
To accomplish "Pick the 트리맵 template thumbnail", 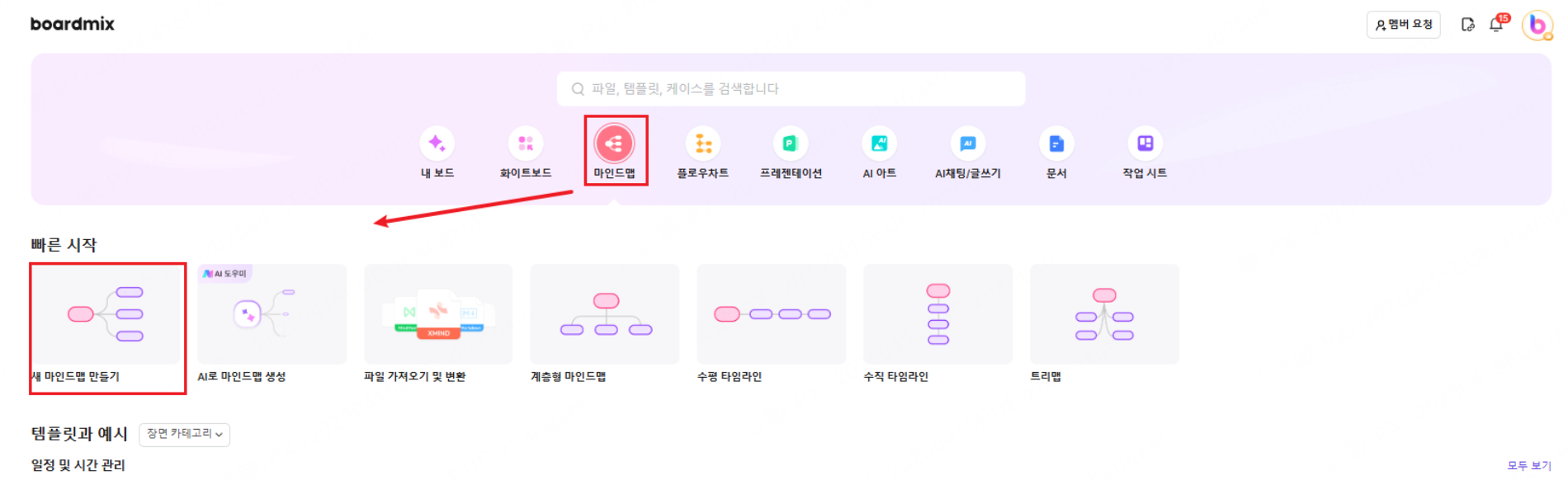I will click(x=1104, y=314).
